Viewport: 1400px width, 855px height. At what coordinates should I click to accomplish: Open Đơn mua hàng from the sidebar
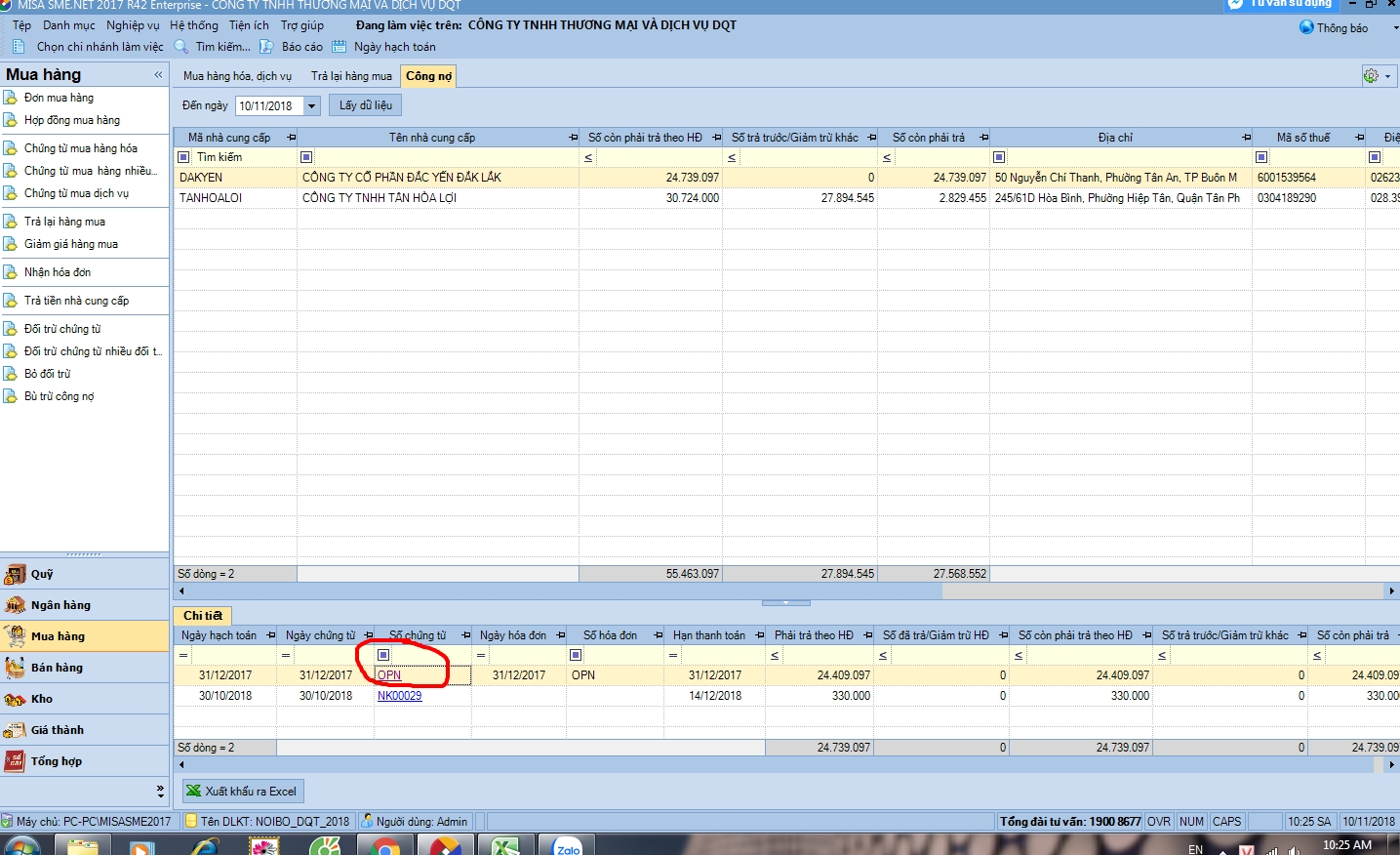click(x=59, y=98)
